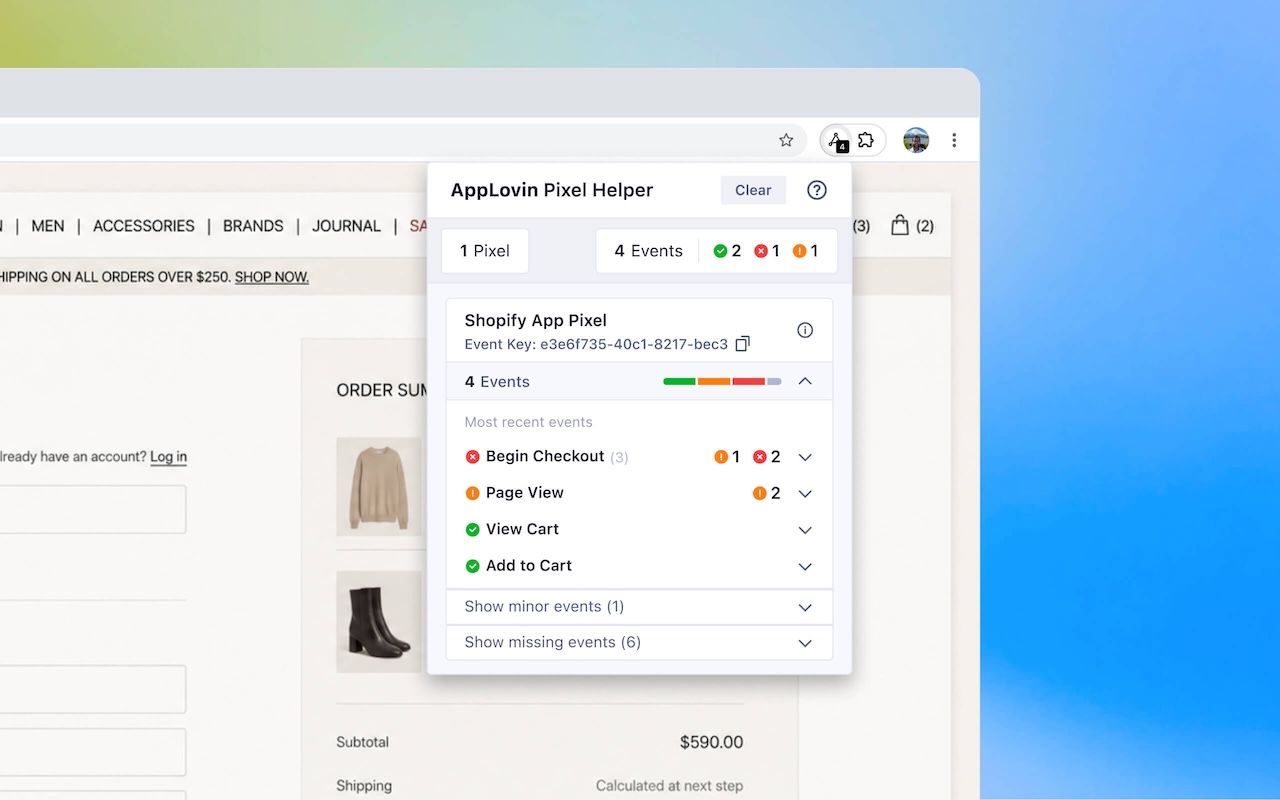
Task: Click the 'Most recent events' label
Action: (x=528, y=422)
